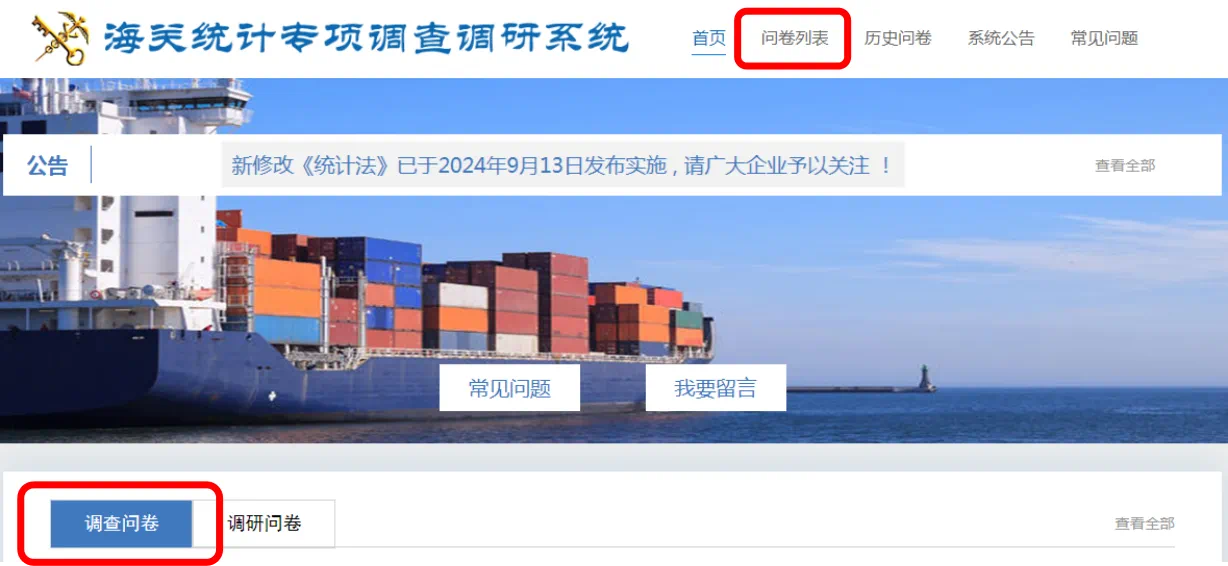
Task: Open the 问卷列表 navigation item
Action: [795, 38]
